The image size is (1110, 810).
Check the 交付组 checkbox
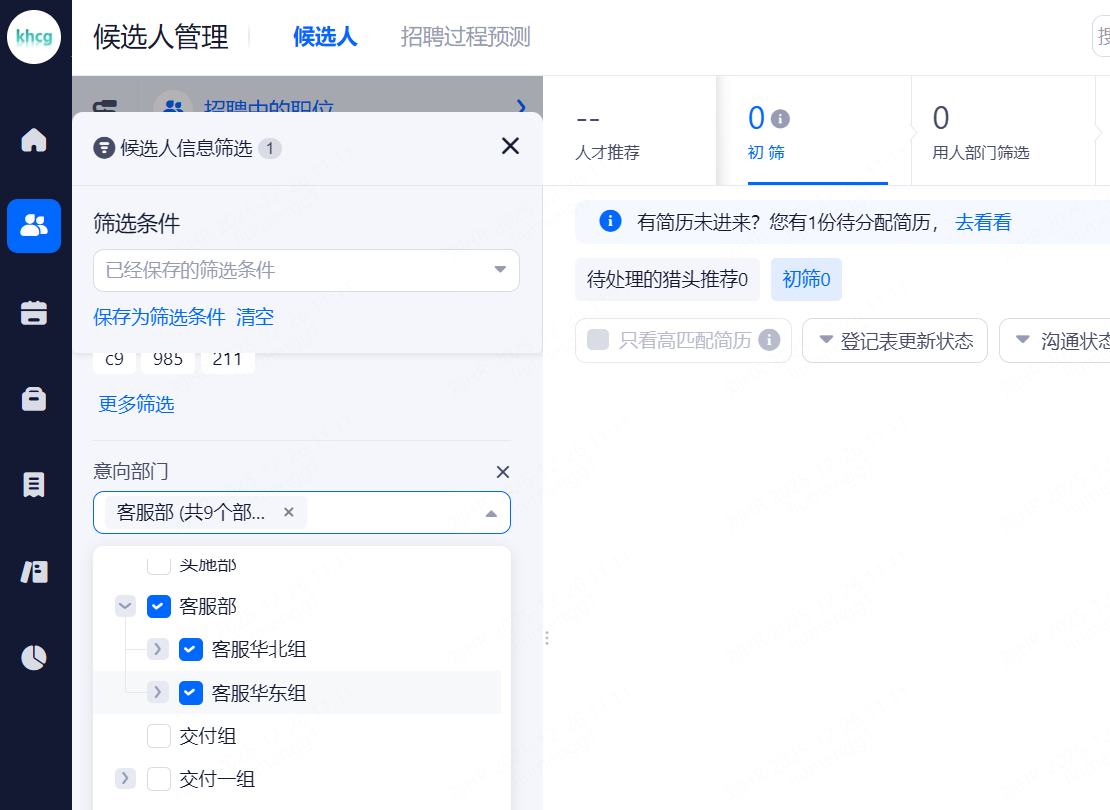pyautogui.click(x=159, y=736)
